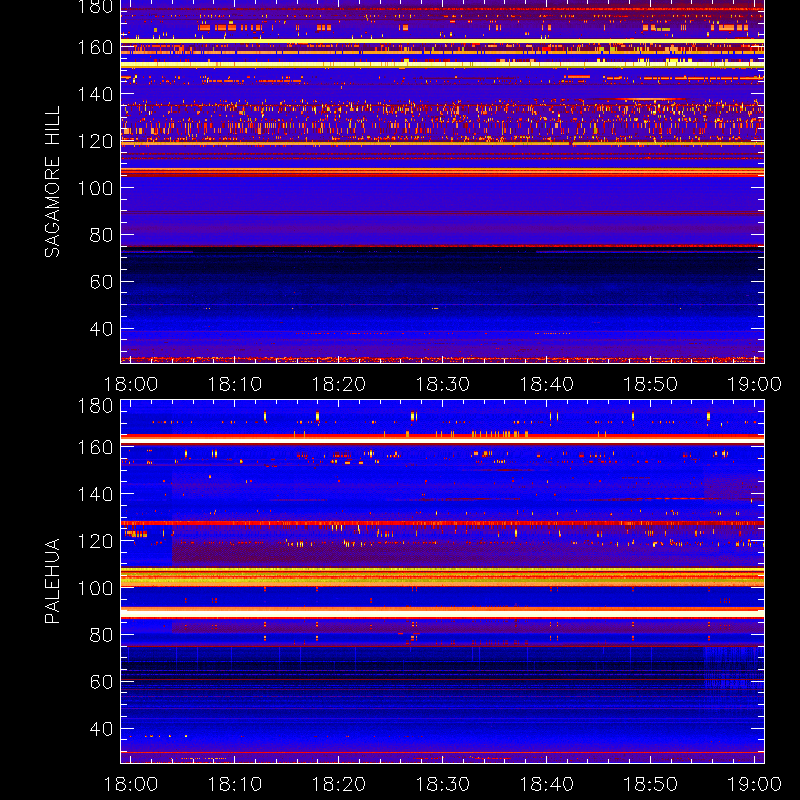
Task: Select the 40 tick label on Sagamore Hill axis
Action: (x=101, y=329)
